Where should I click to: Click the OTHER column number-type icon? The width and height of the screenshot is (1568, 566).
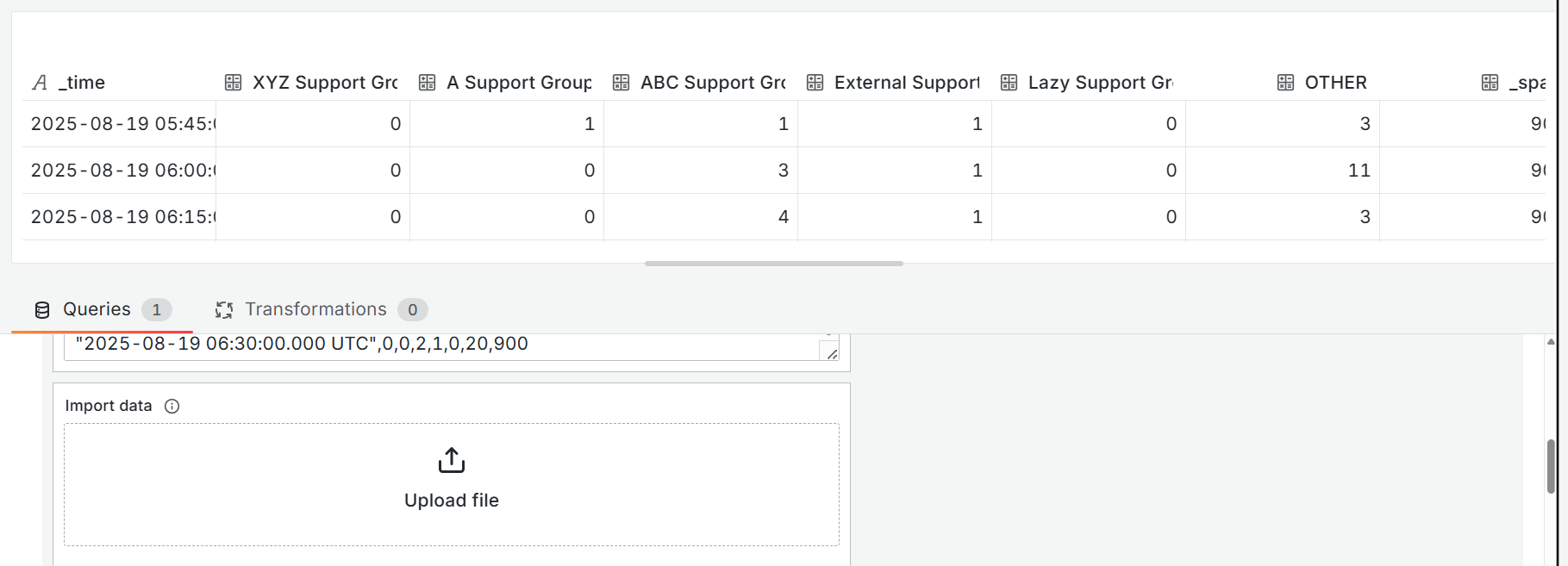(1285, 83)
